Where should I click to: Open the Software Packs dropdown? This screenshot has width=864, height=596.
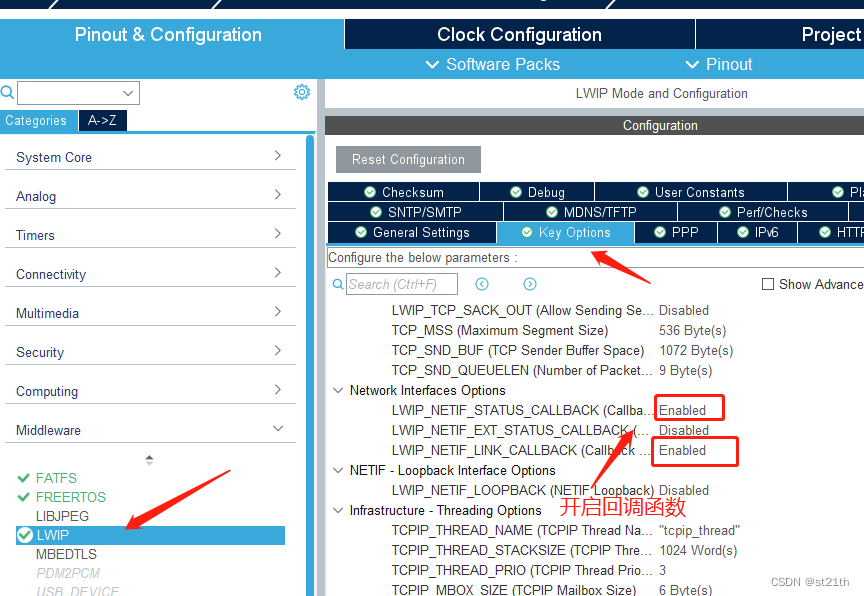click(x=492, y=64)
